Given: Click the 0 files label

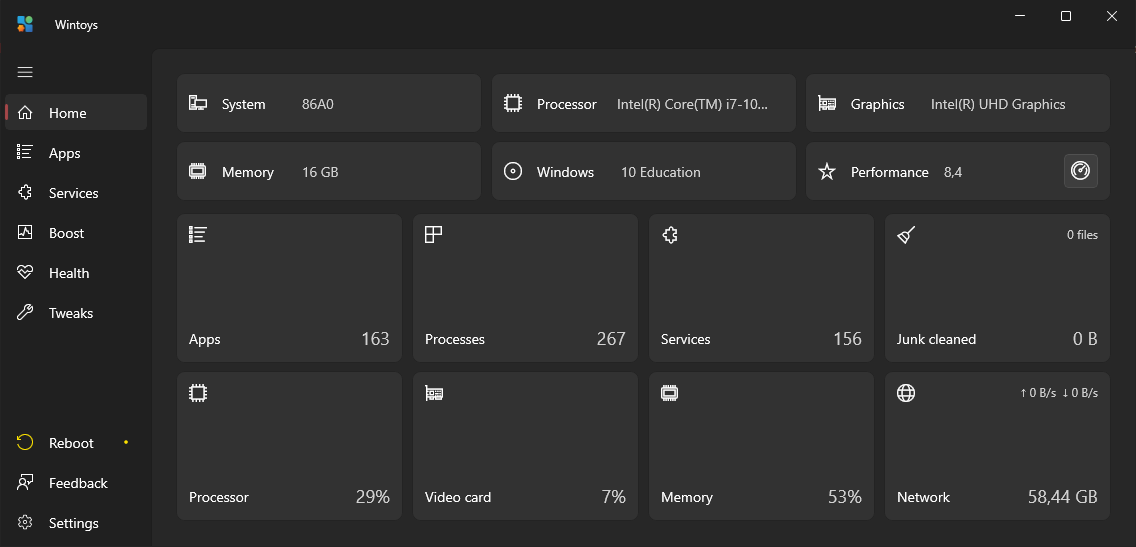Looking at the screenshot, I should 1082,235.
